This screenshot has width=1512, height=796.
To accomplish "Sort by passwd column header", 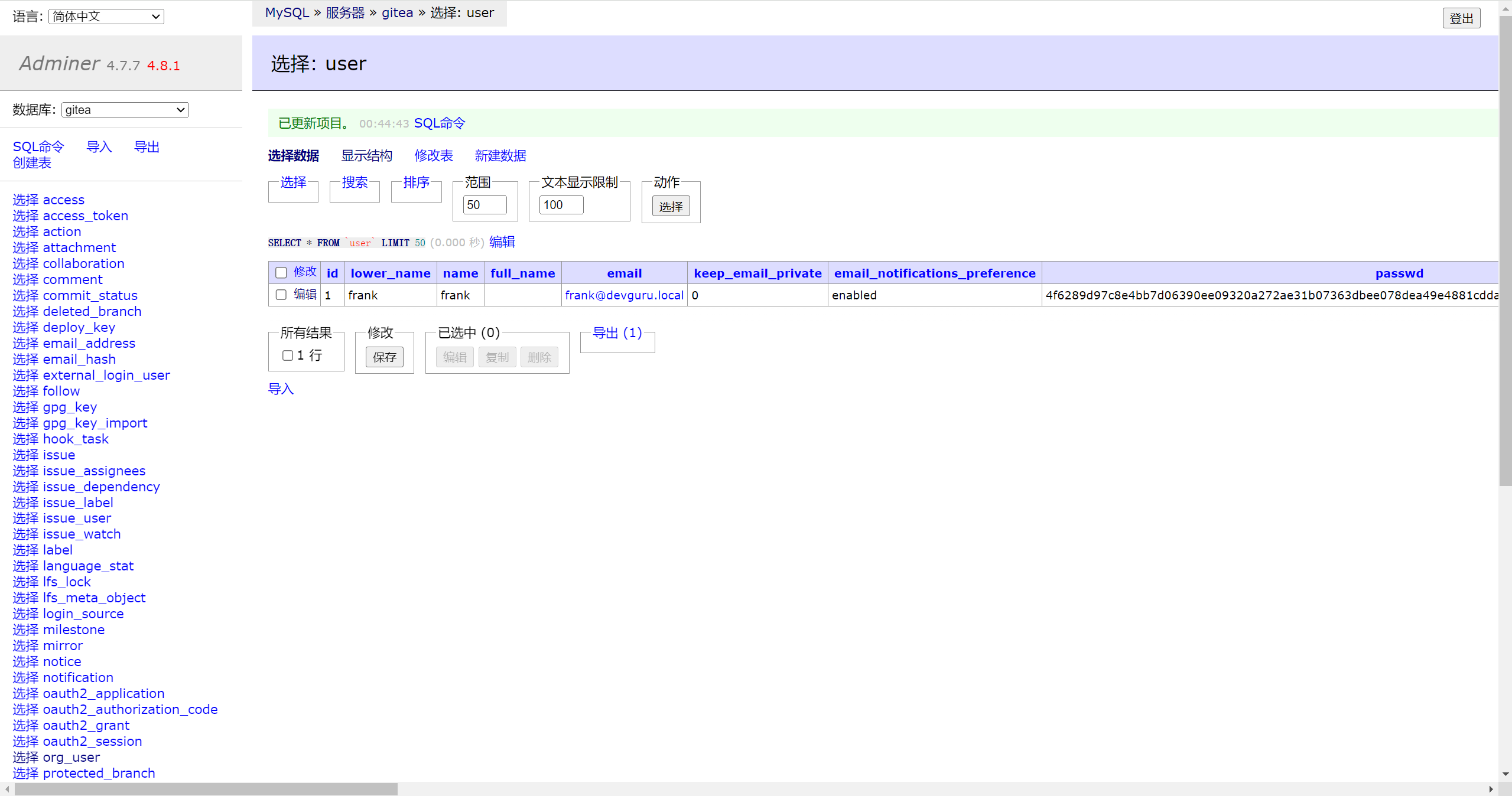I will point(1399,273).
